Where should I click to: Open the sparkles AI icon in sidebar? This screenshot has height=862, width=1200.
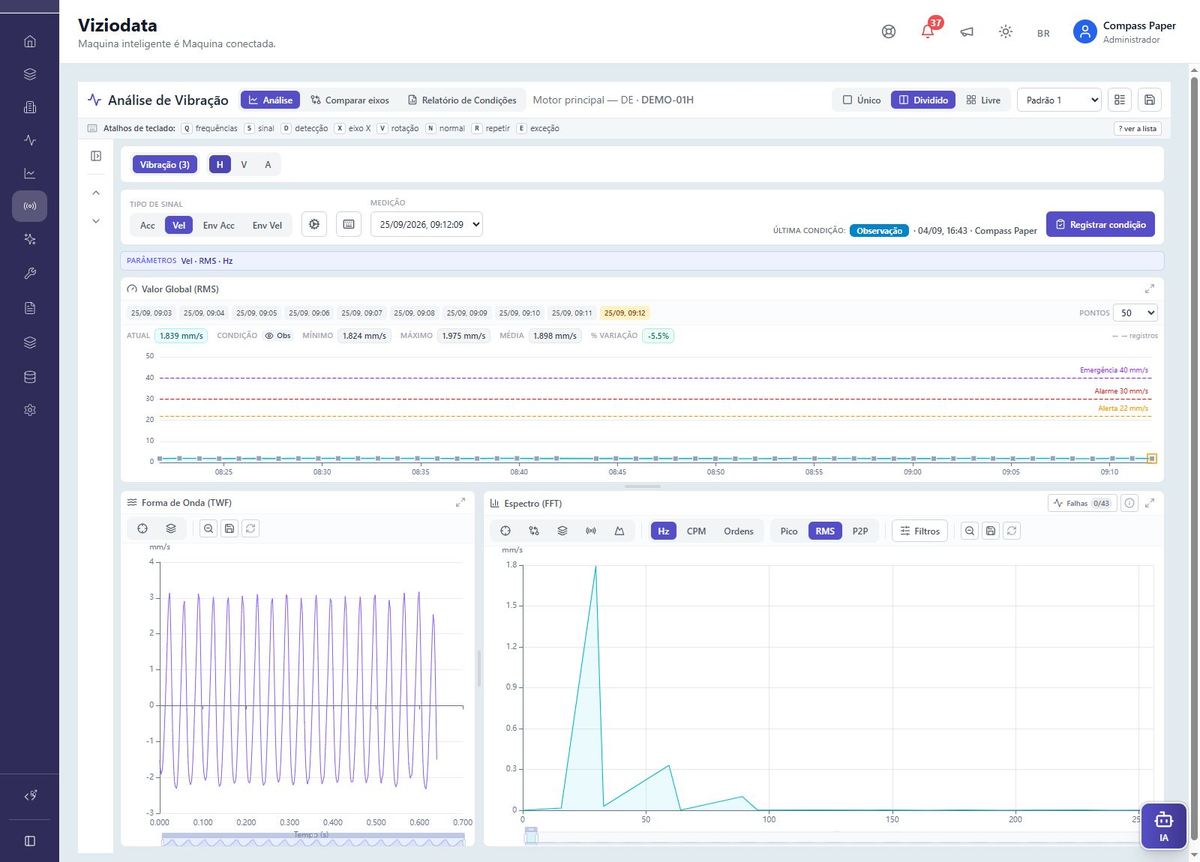point(30,239)
